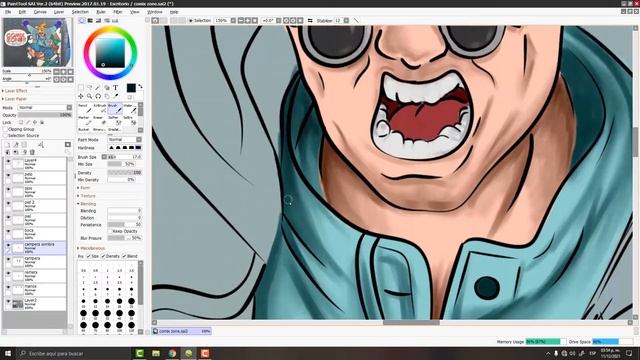Select the Eyedropper tool

116,96
